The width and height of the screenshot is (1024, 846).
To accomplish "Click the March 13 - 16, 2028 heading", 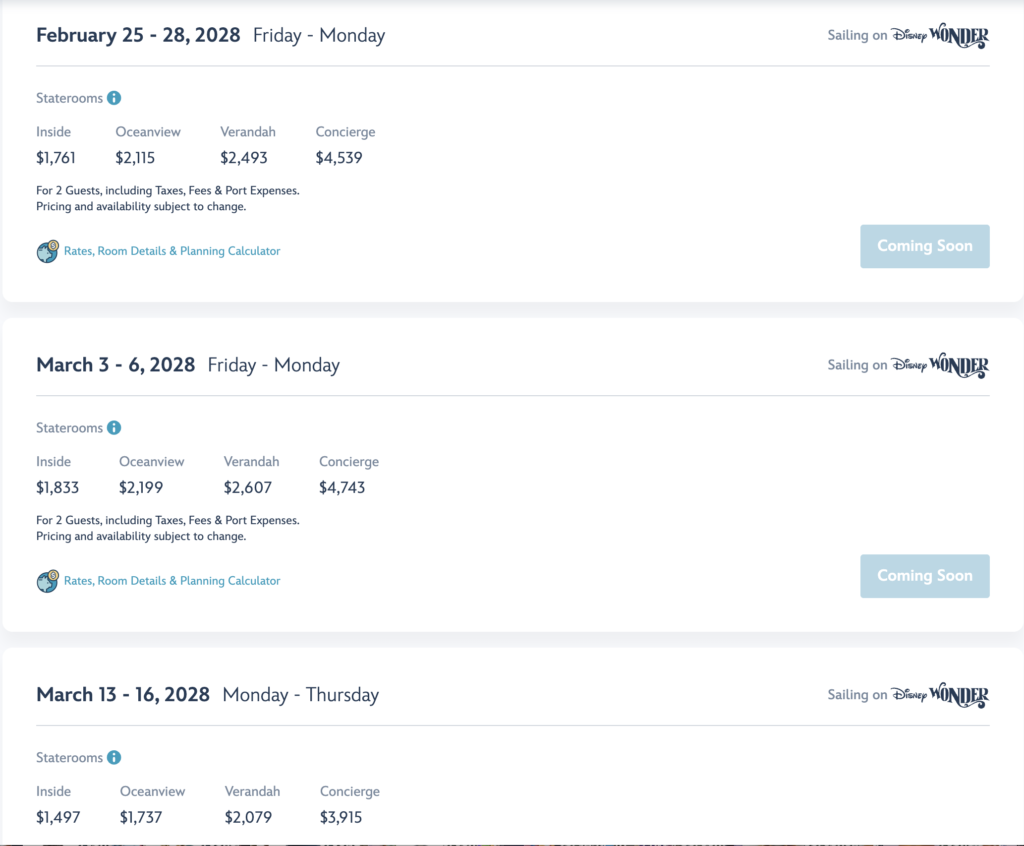I will (123, 694).
